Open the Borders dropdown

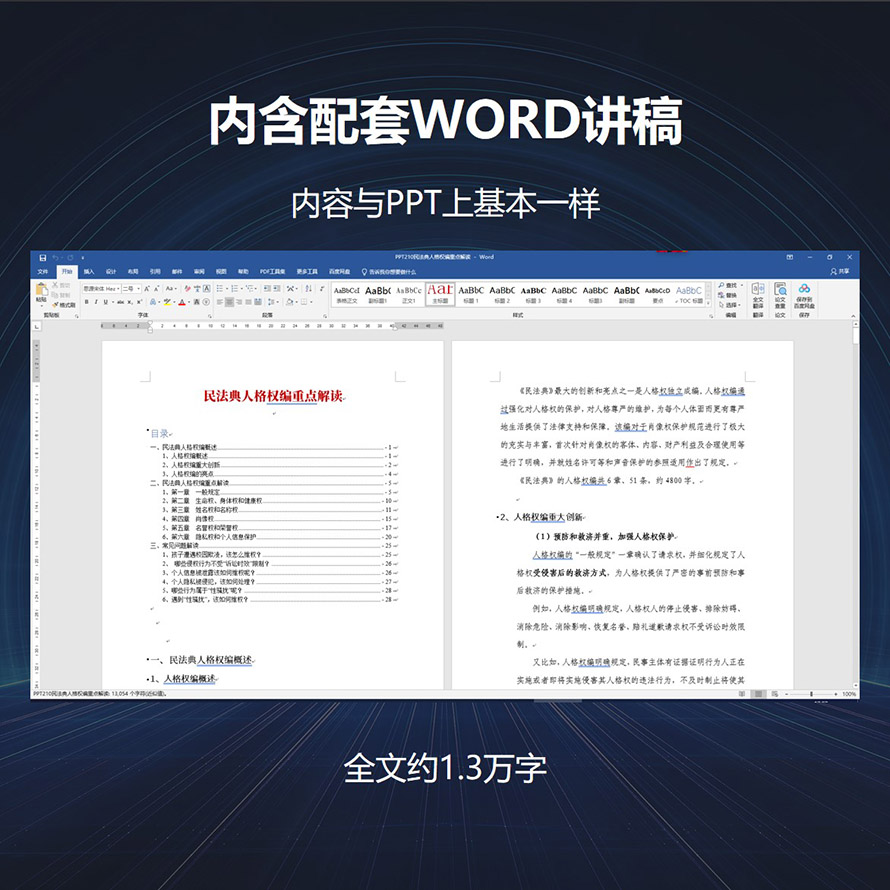305,302
